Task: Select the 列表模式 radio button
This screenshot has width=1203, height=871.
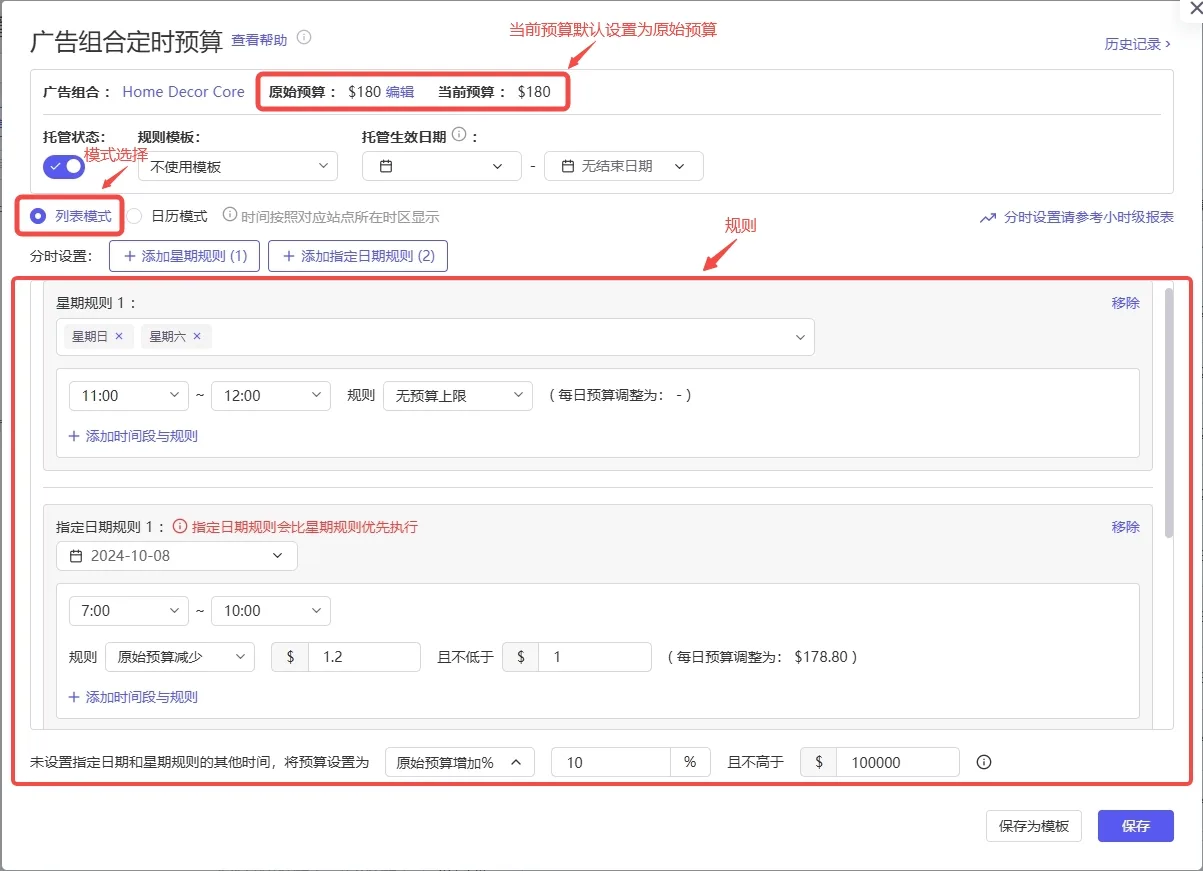Action: coord(38,215)
